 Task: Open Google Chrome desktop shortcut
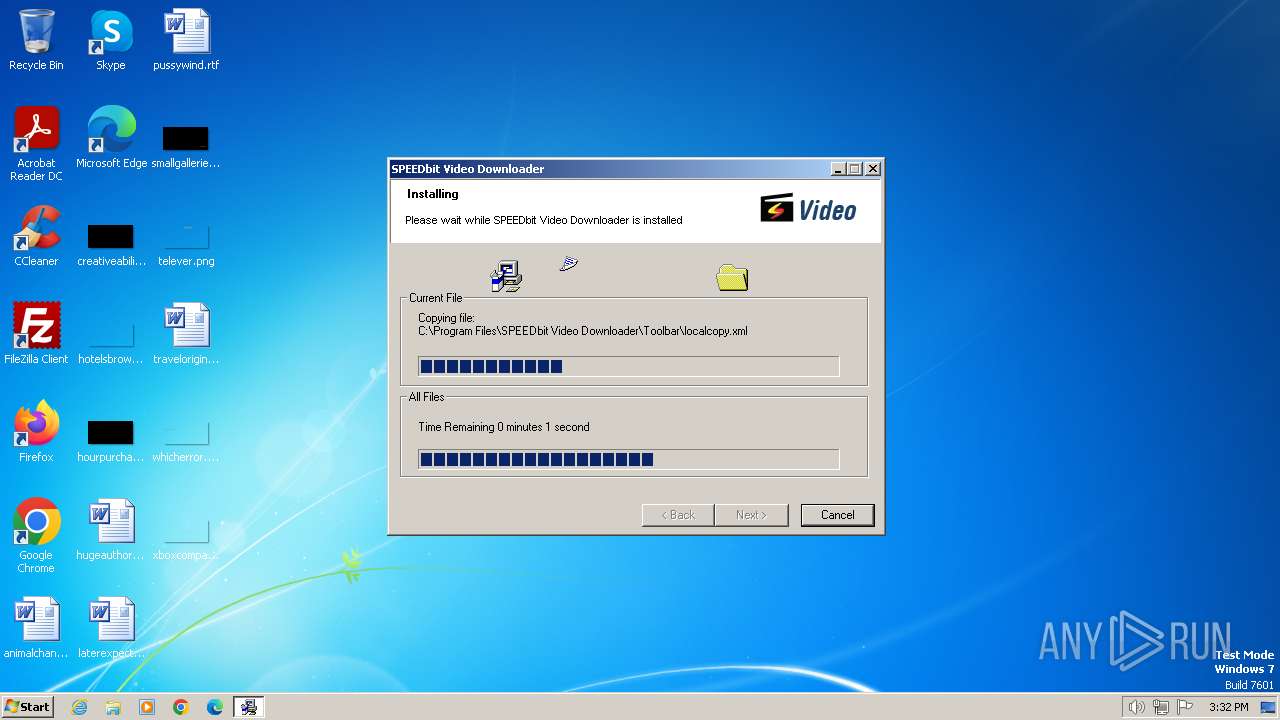click(36, 536)
